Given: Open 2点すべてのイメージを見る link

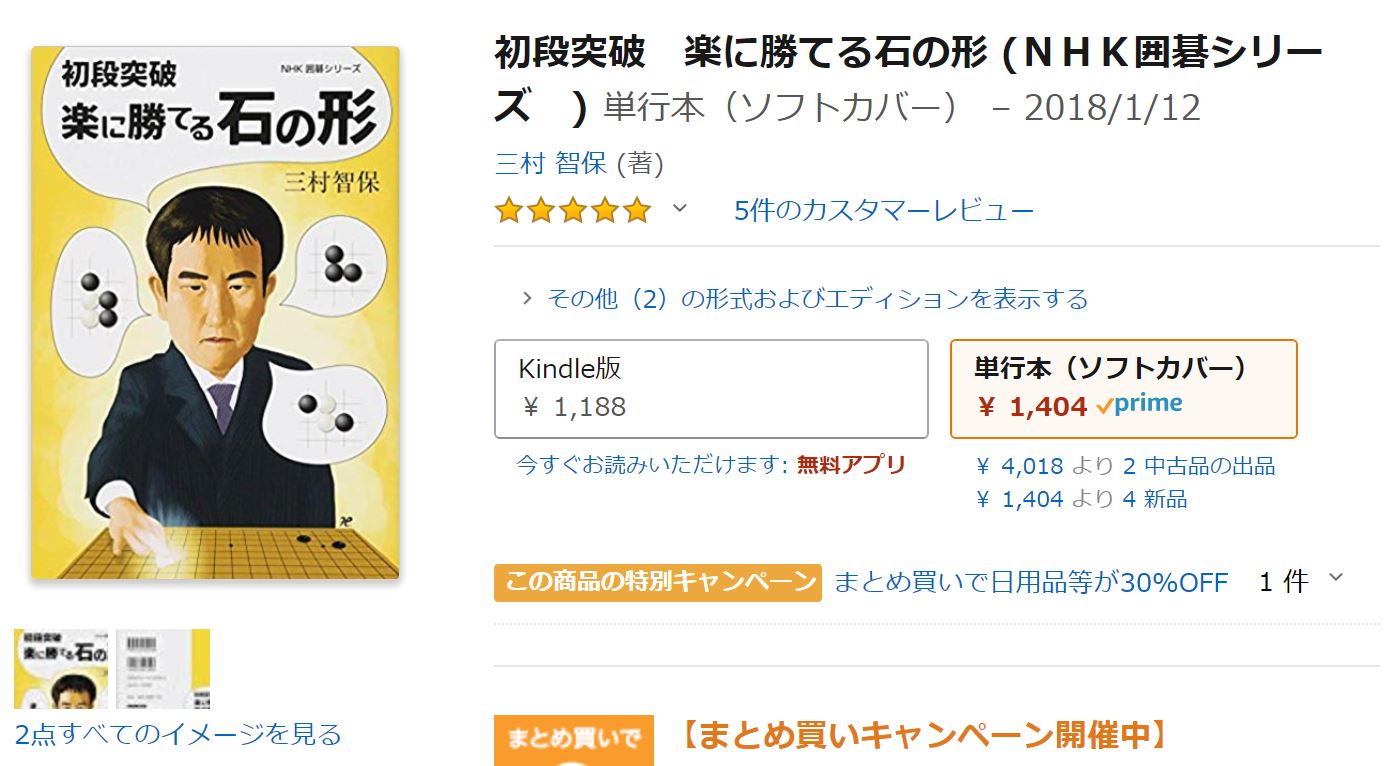Looking at the screenshot, I should point(178,735).
